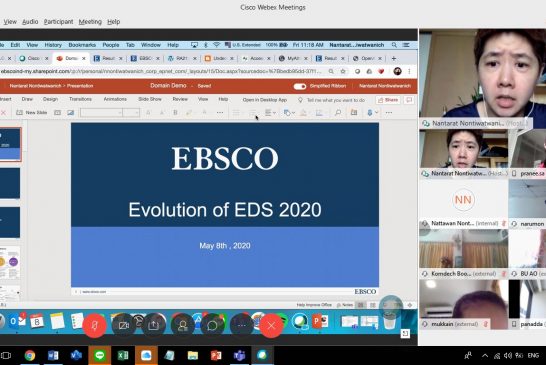Viewport: 546px width, 365px height.
Task: Open the History menu in browser menu bar
Action: [53, 45]
